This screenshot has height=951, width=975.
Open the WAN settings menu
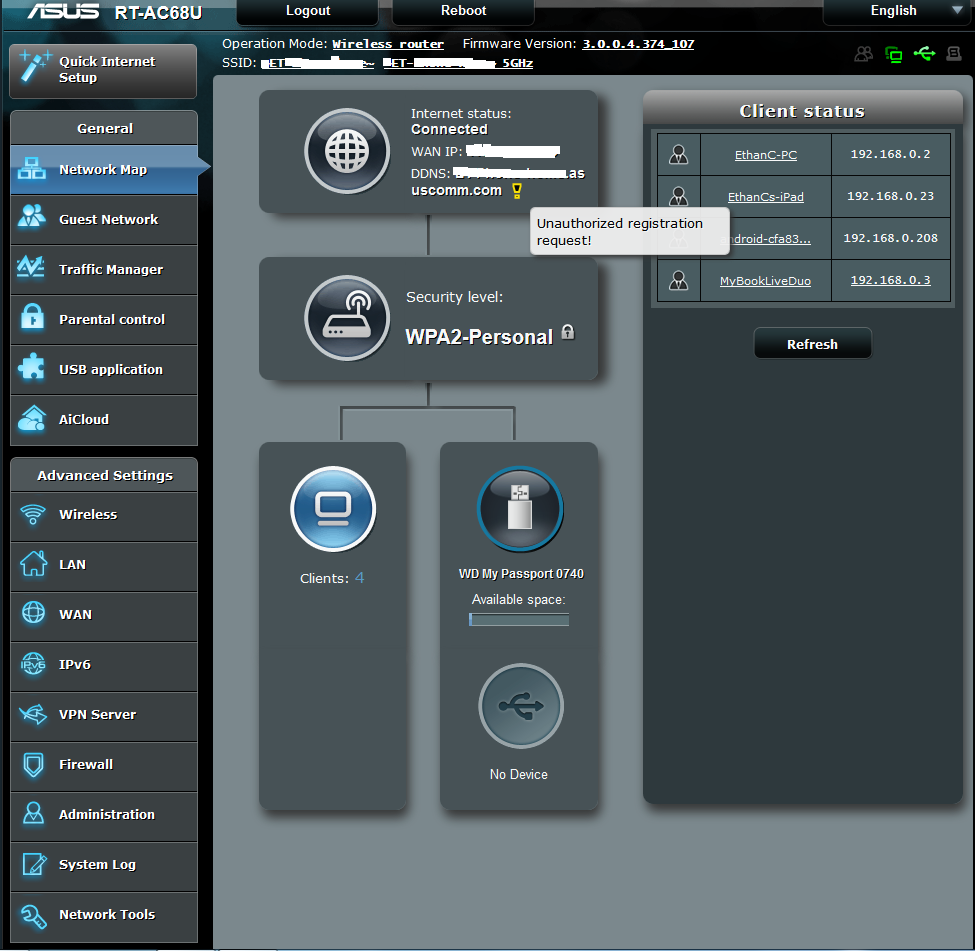pos(104,616)
